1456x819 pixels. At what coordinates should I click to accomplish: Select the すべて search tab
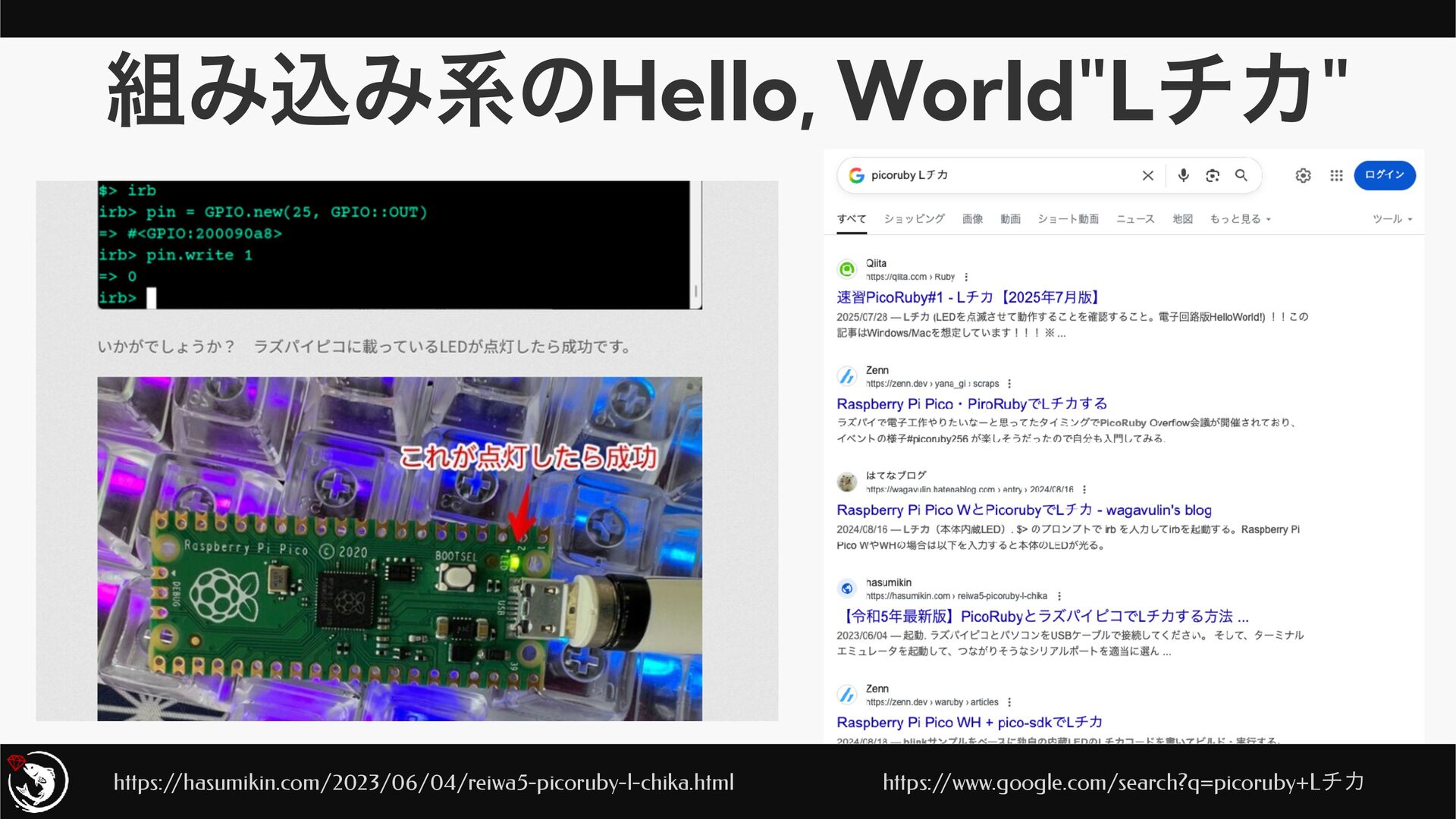tap(852, 219)
